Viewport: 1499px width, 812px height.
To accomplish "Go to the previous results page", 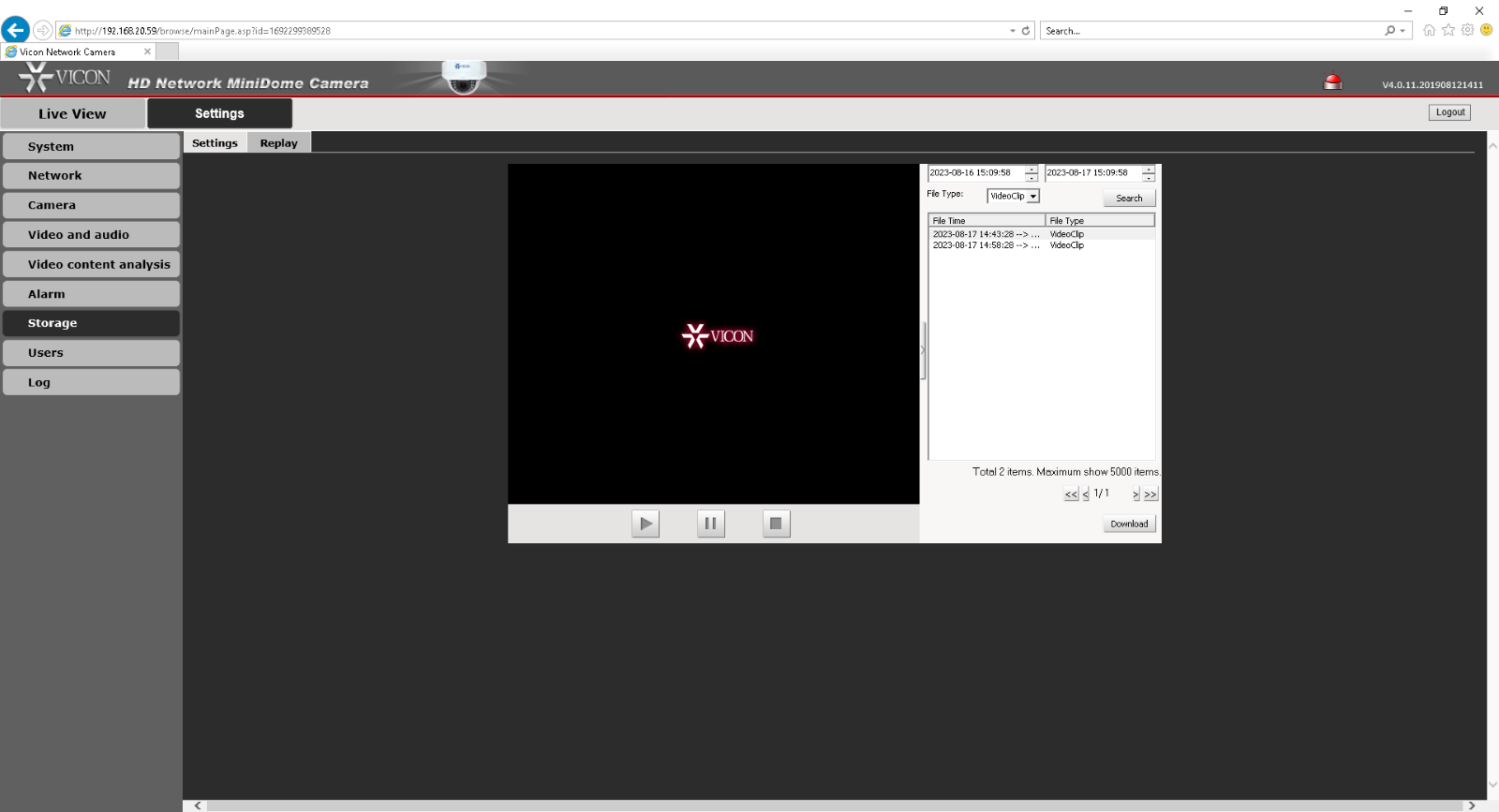I will pyautogui.click(x=1086, y=495).
